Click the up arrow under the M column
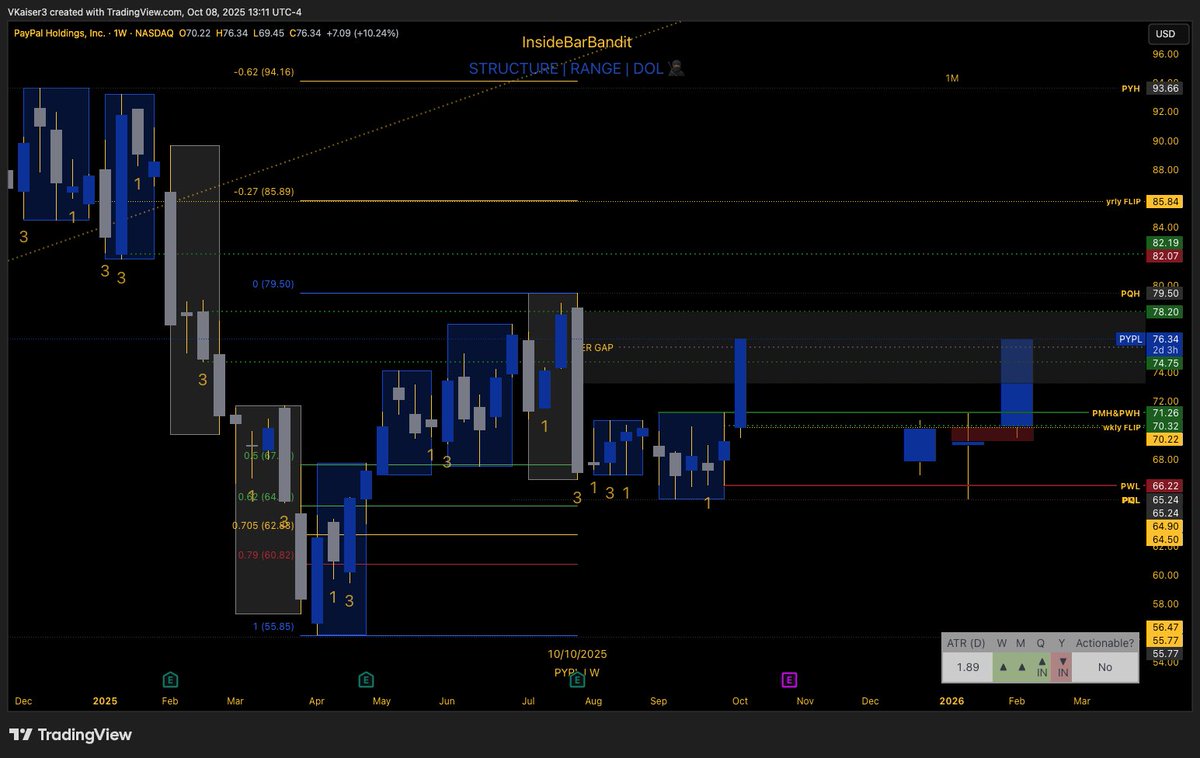 1021,667
